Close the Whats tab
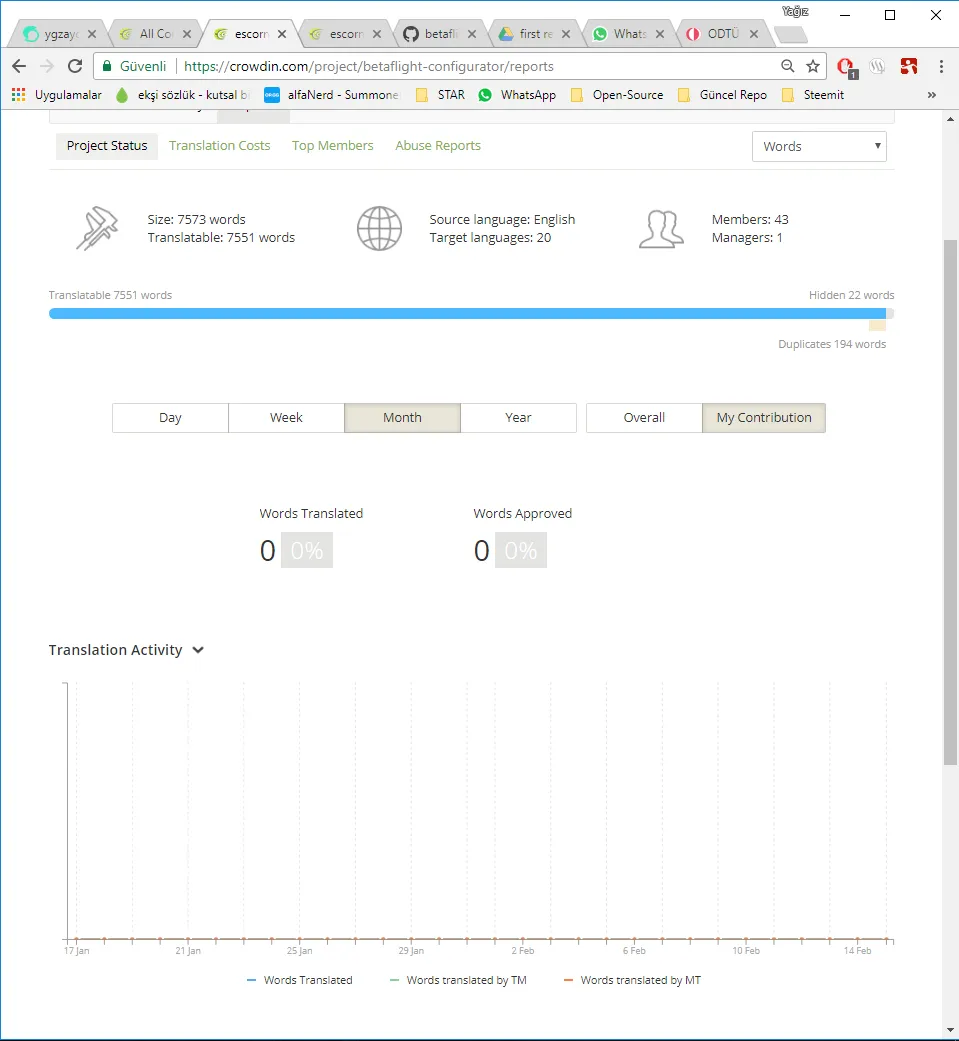This screenshot has width=959, height=1041. point(660,34)
